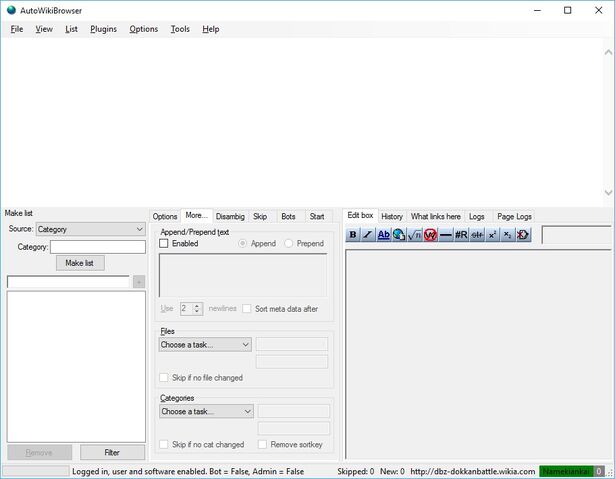Switch to the Skip tab
615x479 pixels.
[260, 216]
